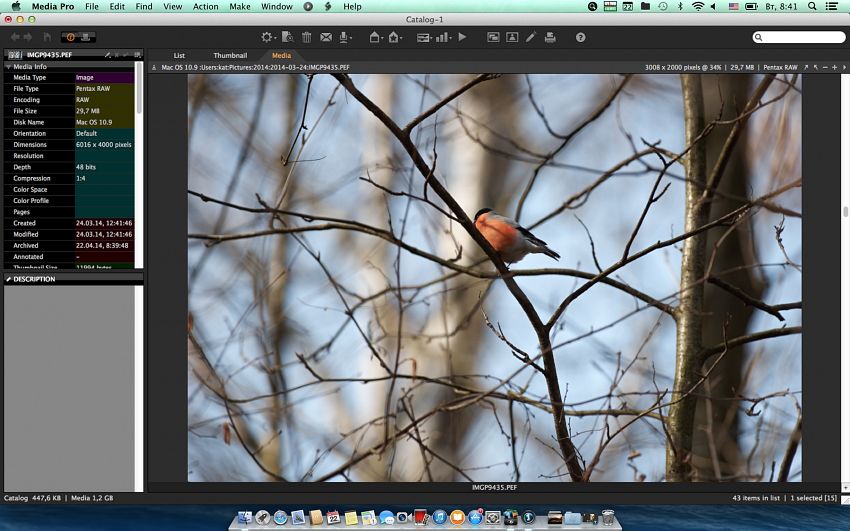Open the Action gear menu in toolbar
The image size is (850, 531).
tap(267, 37)
